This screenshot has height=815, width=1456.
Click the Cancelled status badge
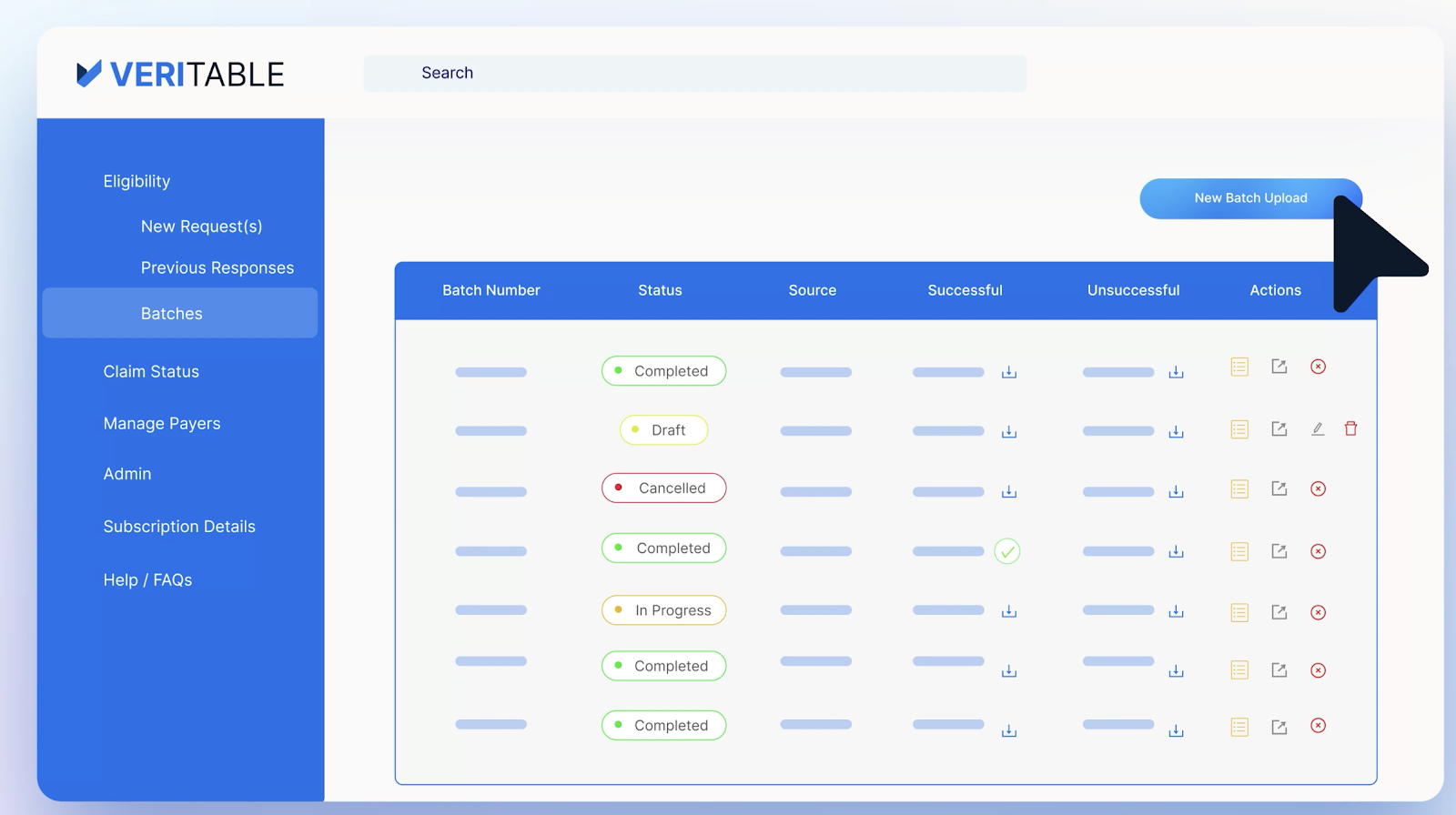point(663,488)
